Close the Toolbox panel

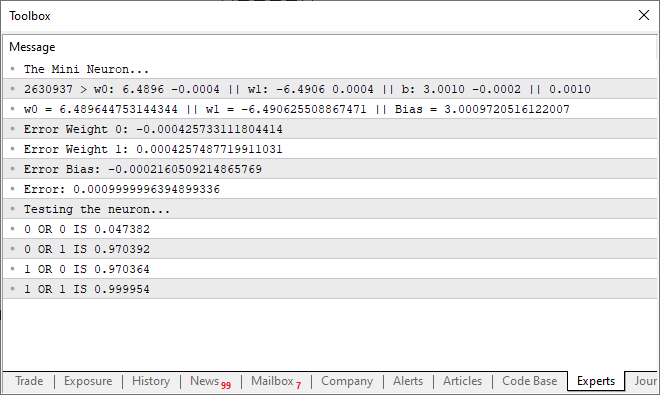pos(644,16)
